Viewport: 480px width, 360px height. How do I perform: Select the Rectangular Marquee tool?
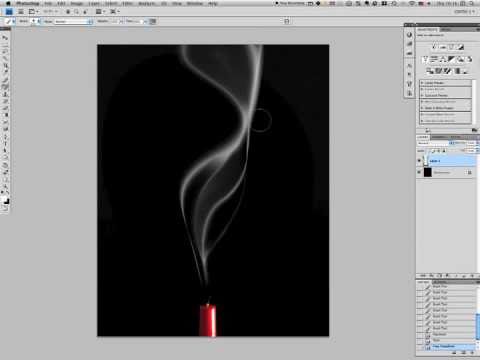(5, 44)
